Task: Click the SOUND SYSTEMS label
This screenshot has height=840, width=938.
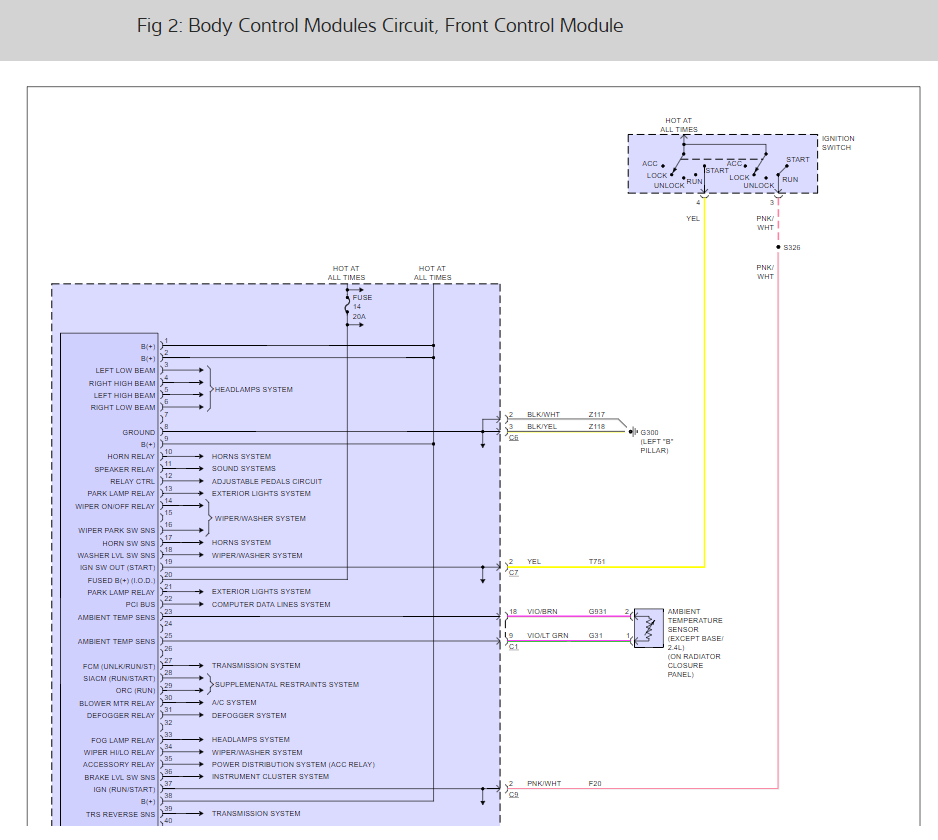Action: [x=243, y=468]
